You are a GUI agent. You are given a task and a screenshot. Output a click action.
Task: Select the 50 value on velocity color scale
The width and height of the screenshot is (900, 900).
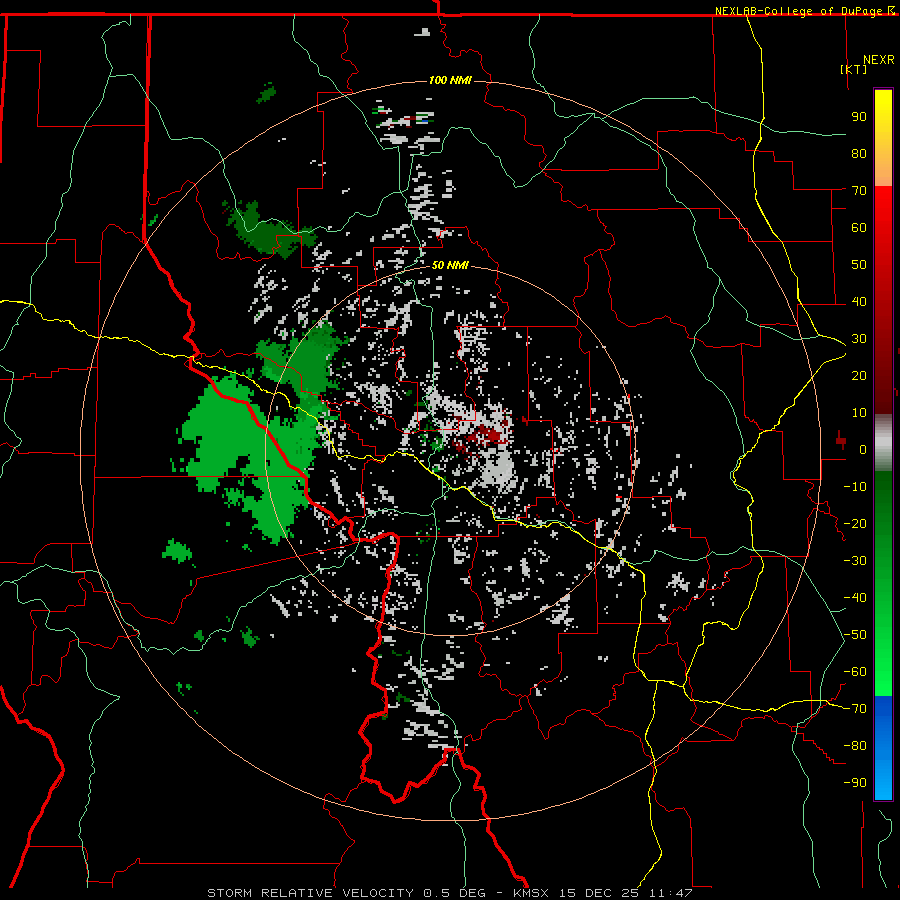tap(859, 265)
